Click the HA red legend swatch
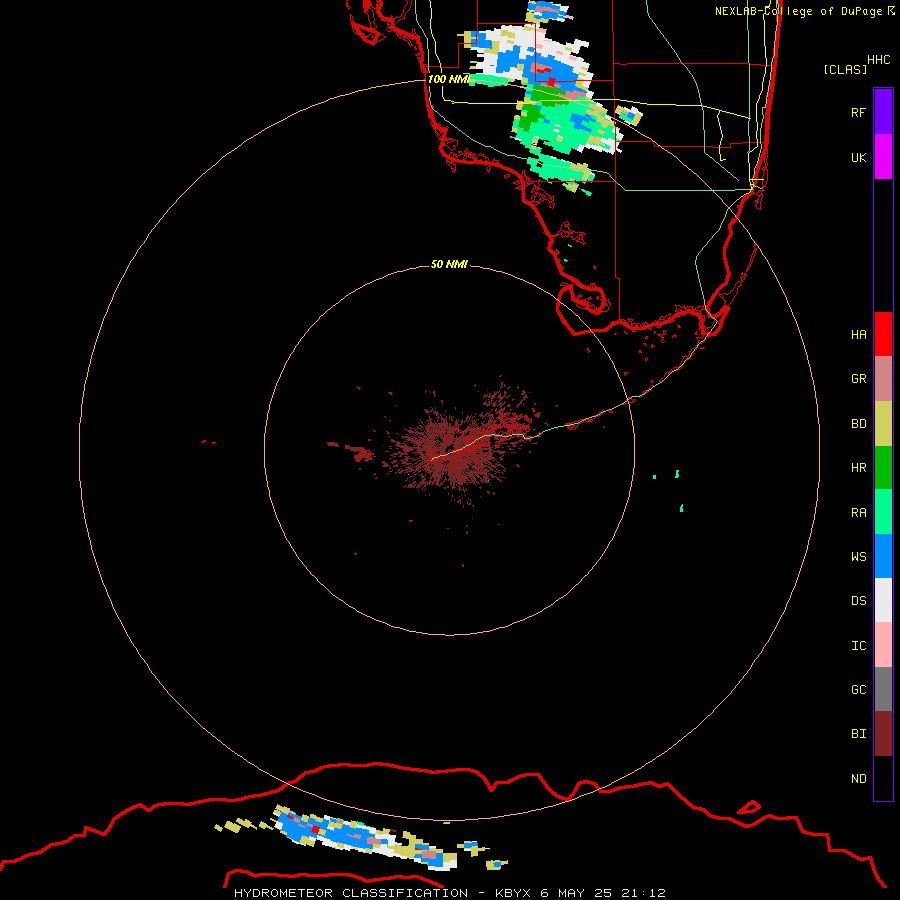Viewport: 900px width, 900px height. [x=883, y=334]
